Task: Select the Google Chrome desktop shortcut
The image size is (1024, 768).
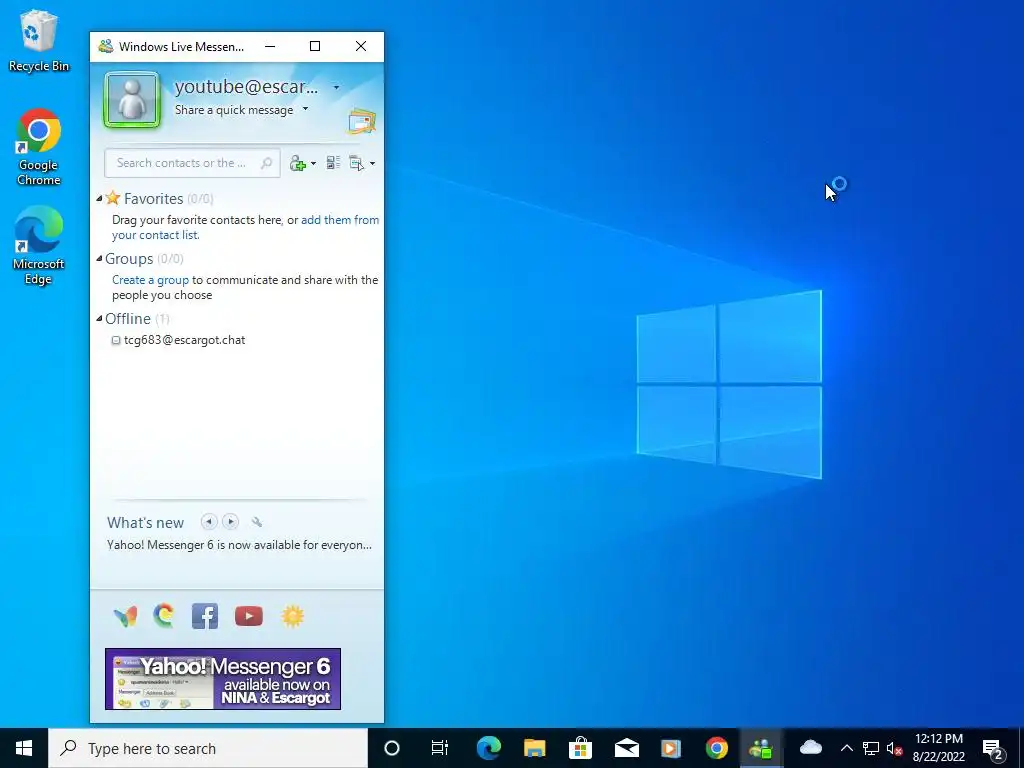Action: (x=39, y=148)
